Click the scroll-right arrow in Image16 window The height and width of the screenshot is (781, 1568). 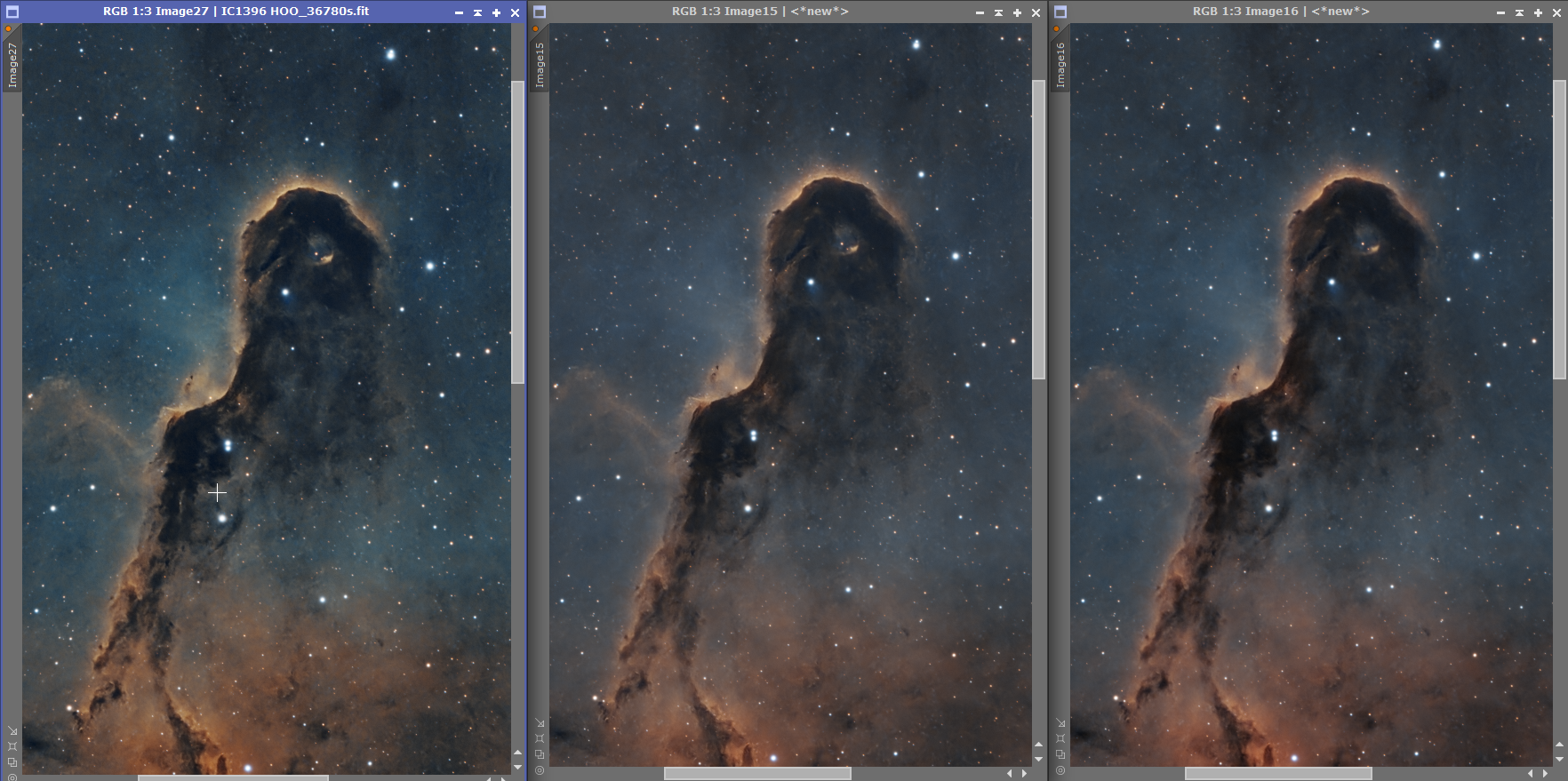click(x=1545, y=774)
